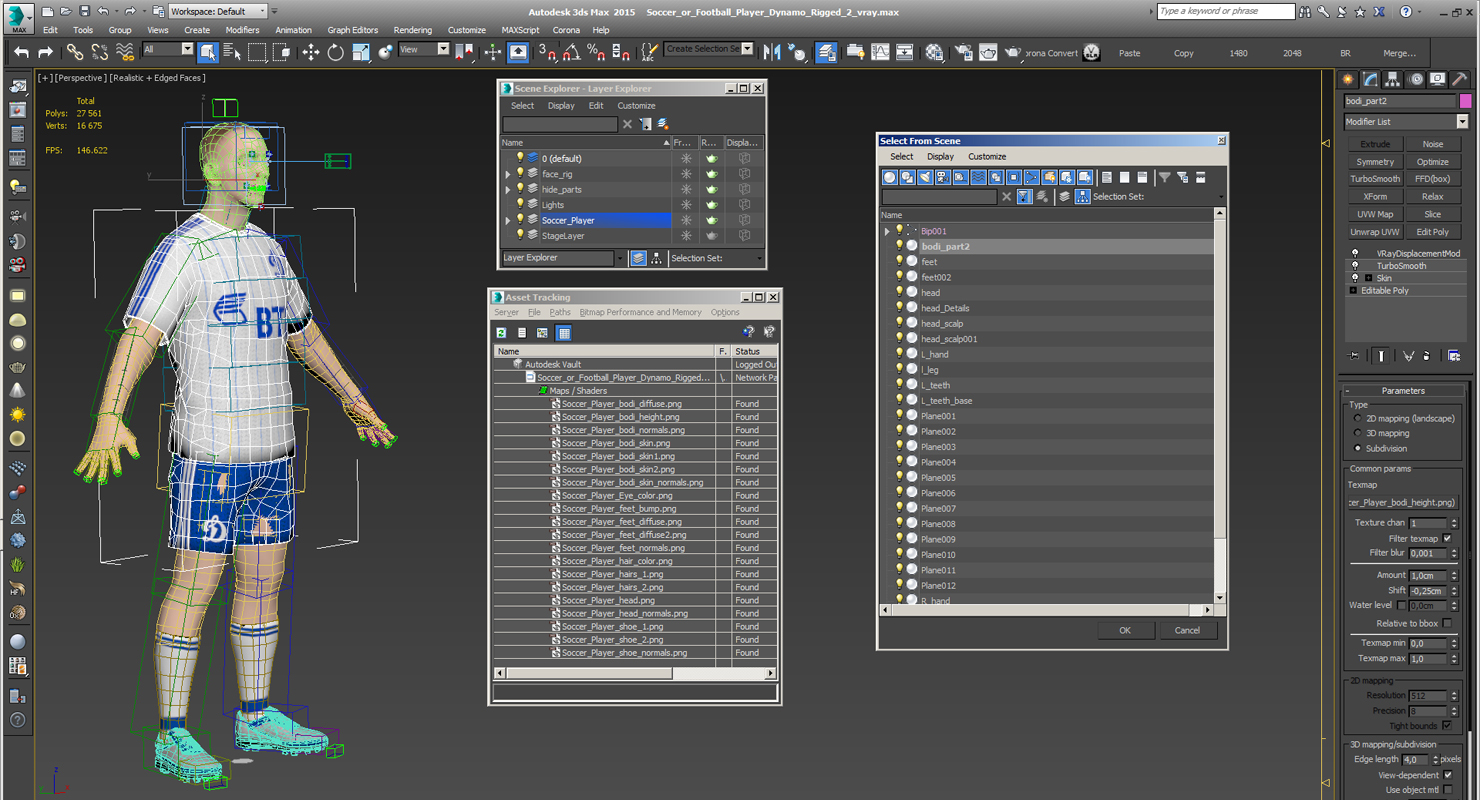Open the Modifiers menu
Viewport: 1480px width, 800px height.
(x=242, y=30)
